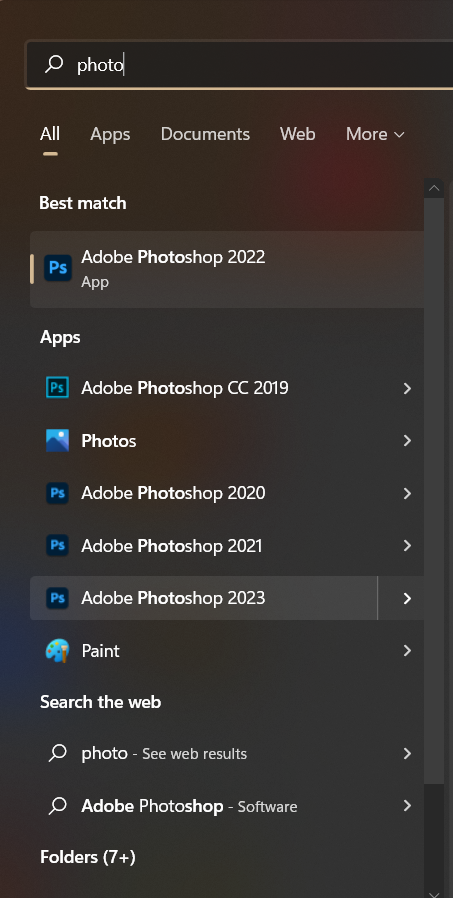
Task: Switch to the Documents tab
Action: click(205, 134)
